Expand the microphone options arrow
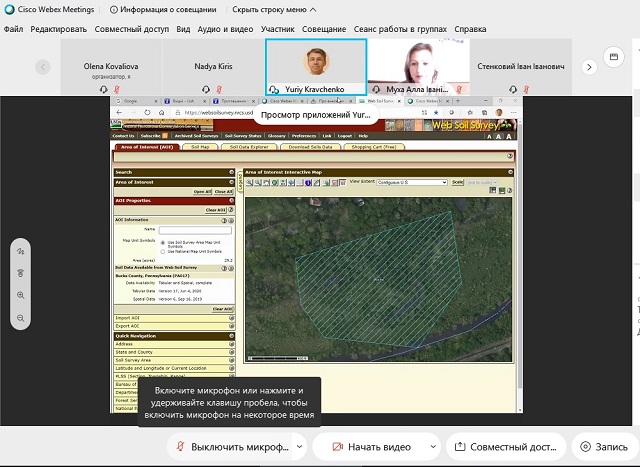 (x=298, y=446)
